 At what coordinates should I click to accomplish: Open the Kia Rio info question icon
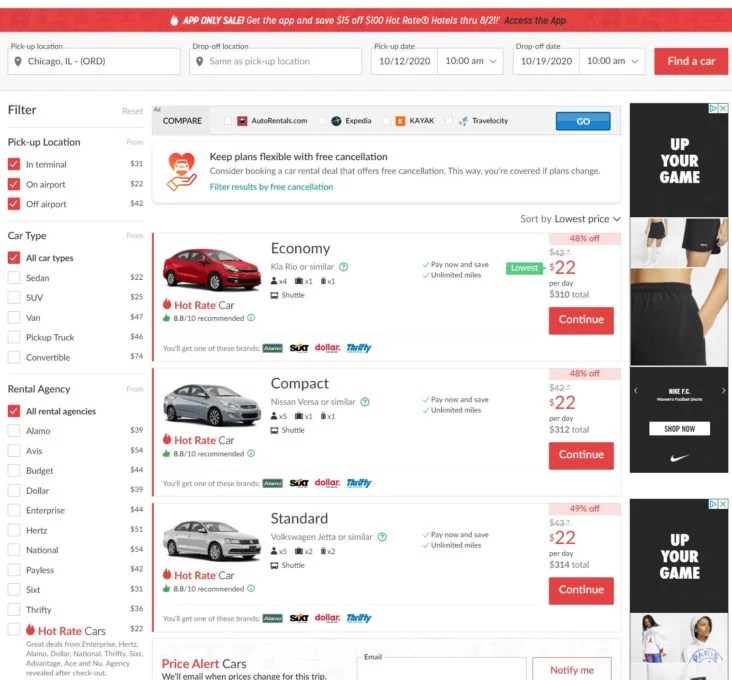[x=344, y=267]
